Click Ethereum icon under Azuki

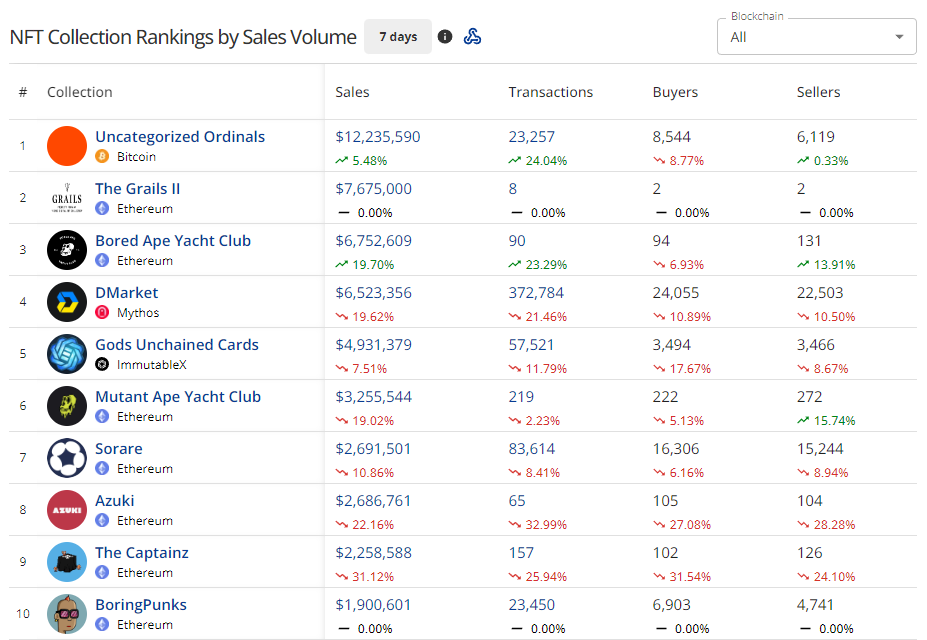click(x=102, y=521)
